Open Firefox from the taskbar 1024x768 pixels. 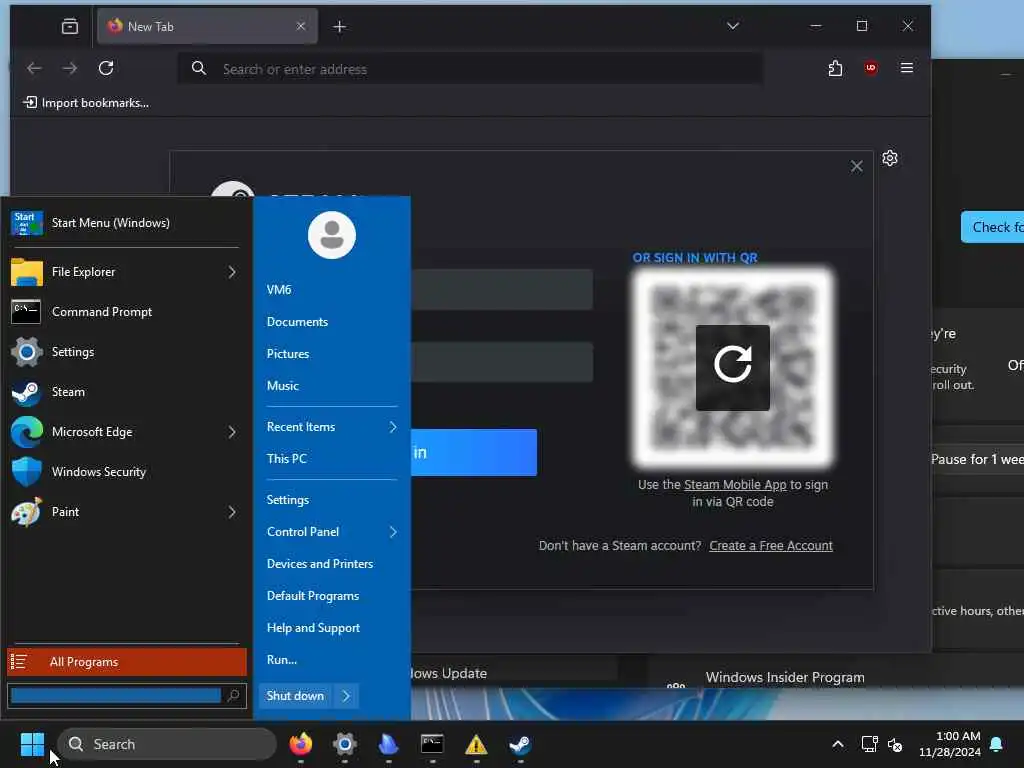300,744
